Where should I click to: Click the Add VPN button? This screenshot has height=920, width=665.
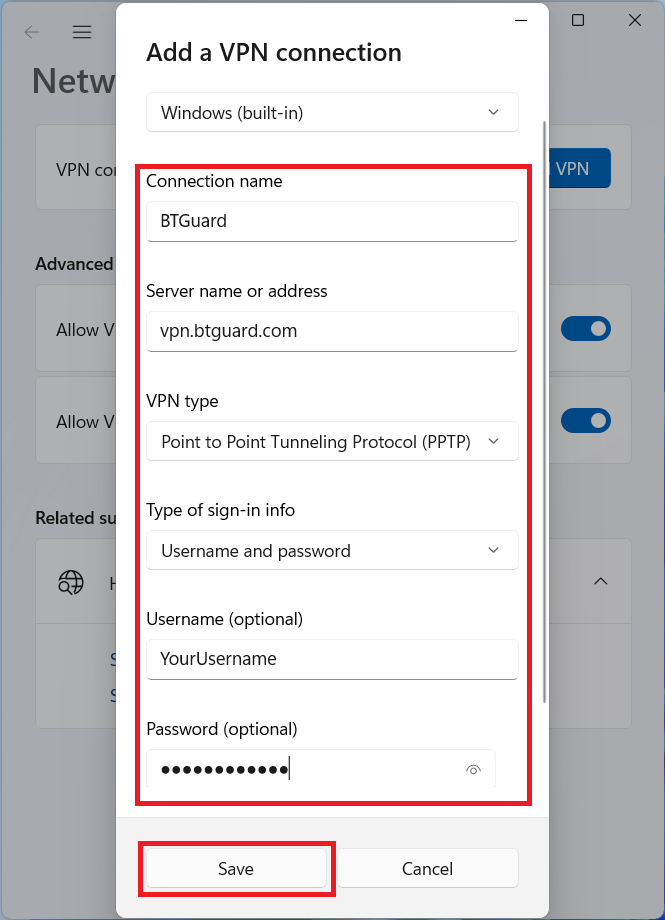[x=580, y=169]
